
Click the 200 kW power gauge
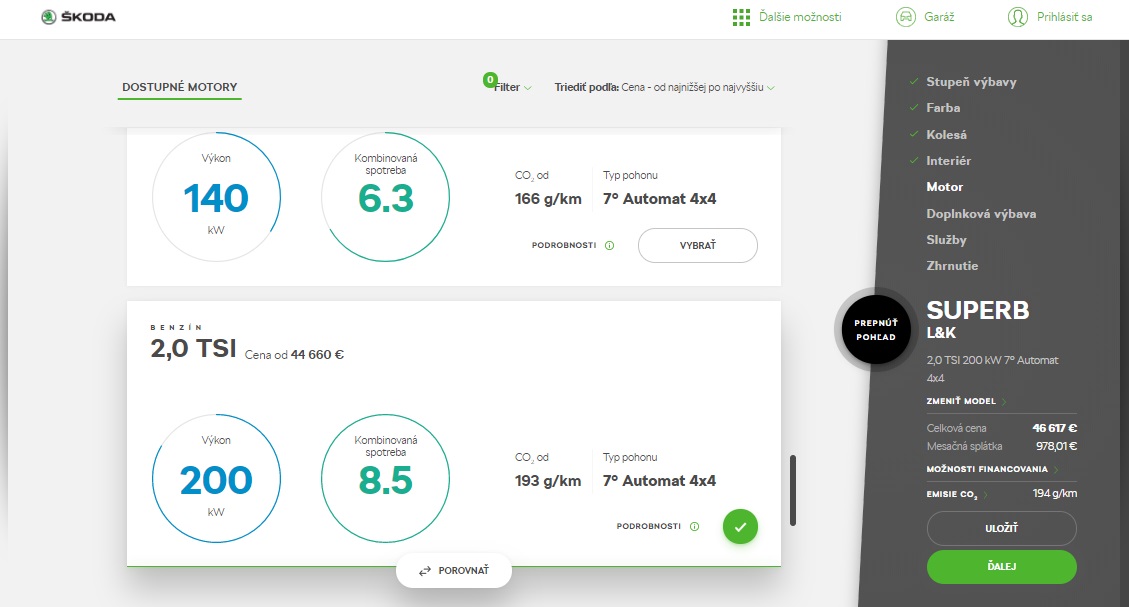[x=216, y=479]
